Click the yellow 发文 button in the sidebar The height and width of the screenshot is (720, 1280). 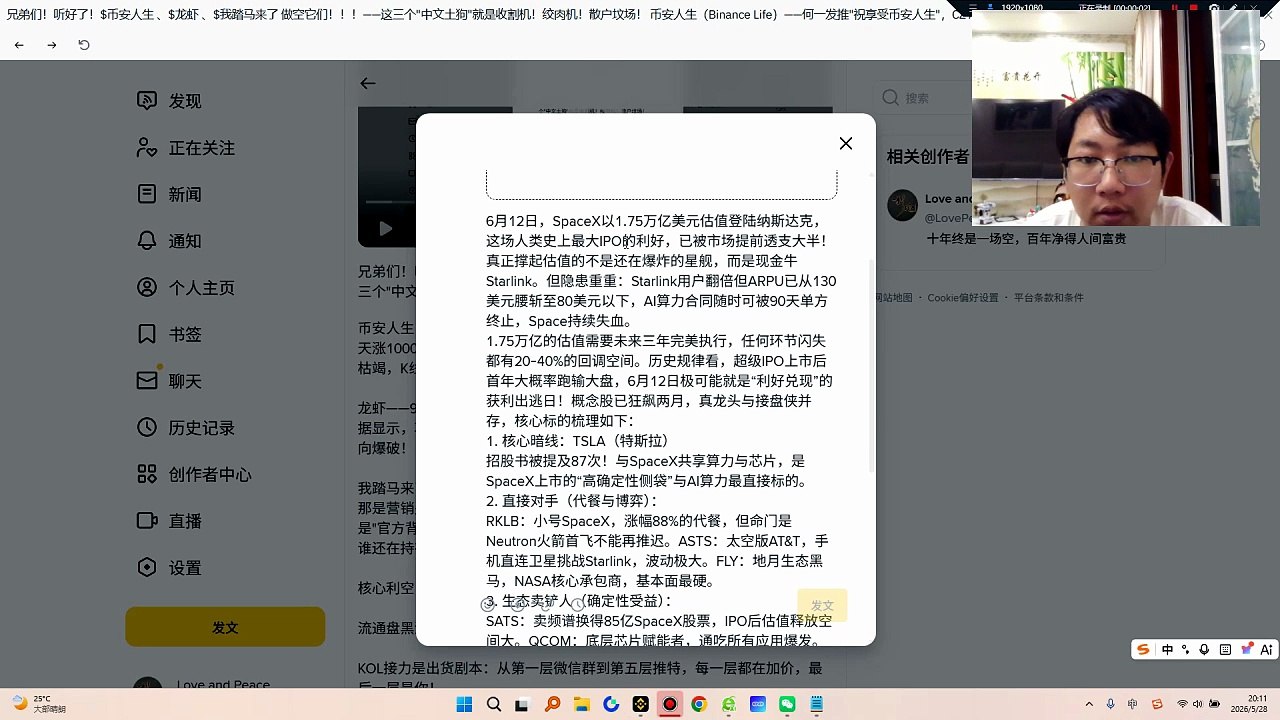(x=225, y=627)
